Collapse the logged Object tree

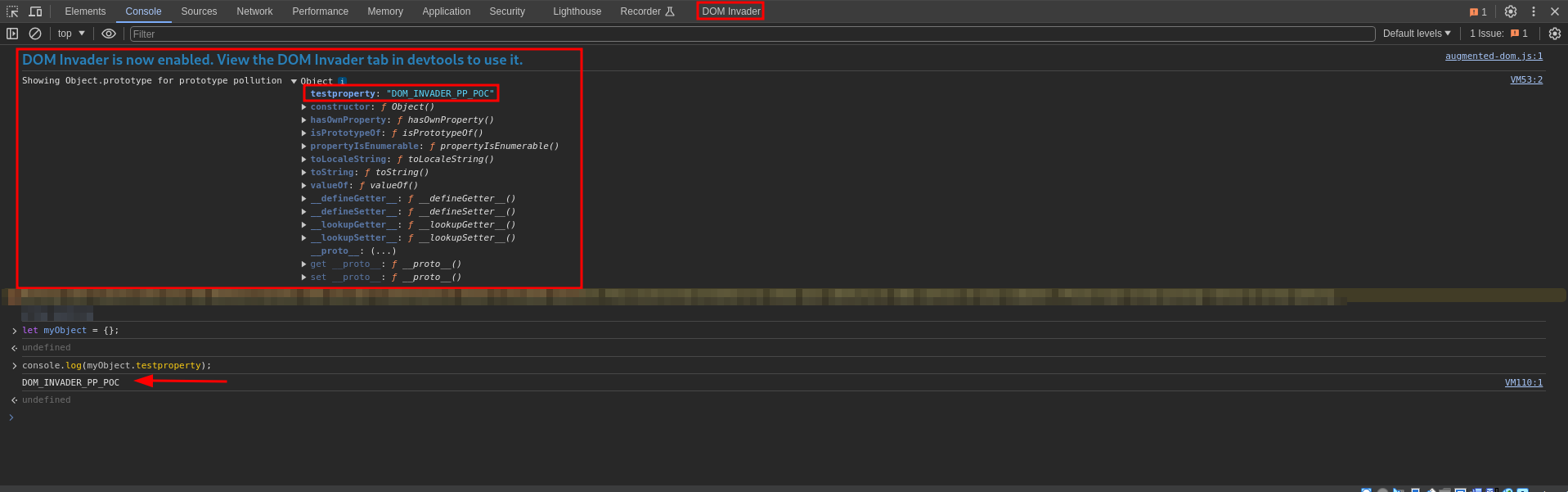pyautogui.click(x=294, y=81)
